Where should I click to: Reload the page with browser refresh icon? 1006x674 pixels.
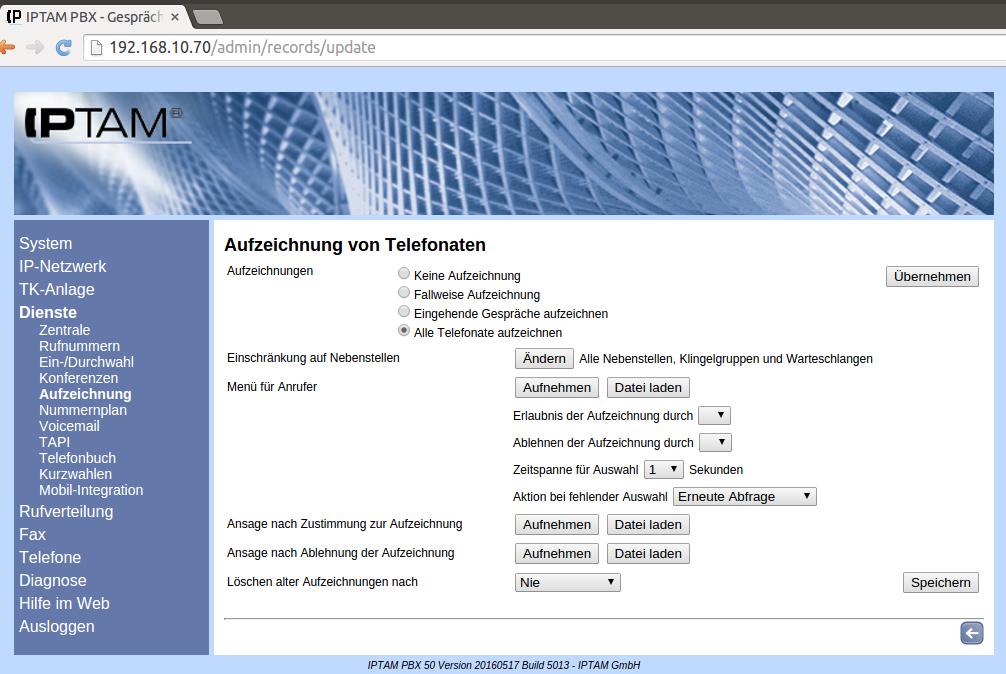coord(63,47)
